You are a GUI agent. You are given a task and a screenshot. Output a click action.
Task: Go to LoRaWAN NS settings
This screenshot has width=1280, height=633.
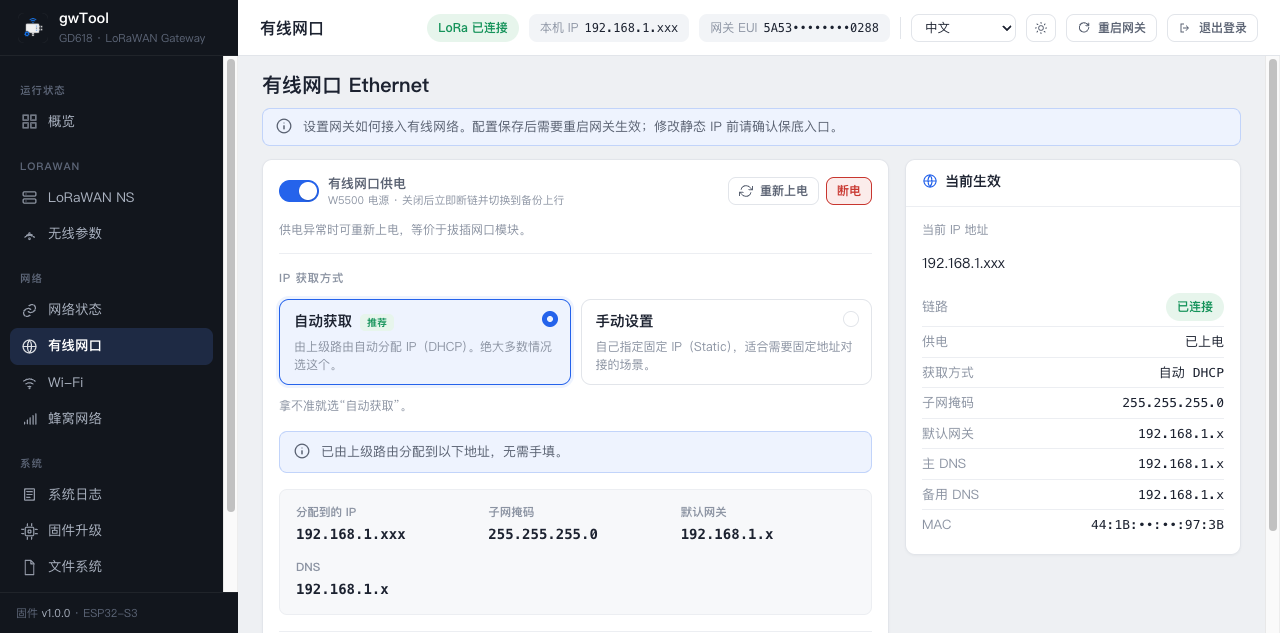(x=111, y=197)
